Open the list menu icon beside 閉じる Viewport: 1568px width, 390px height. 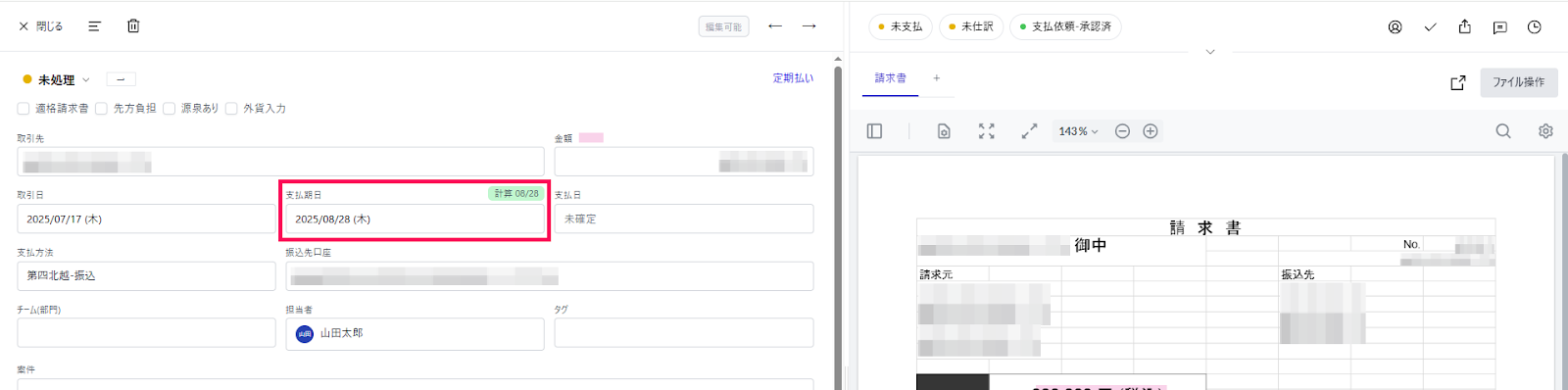point(94,26)
